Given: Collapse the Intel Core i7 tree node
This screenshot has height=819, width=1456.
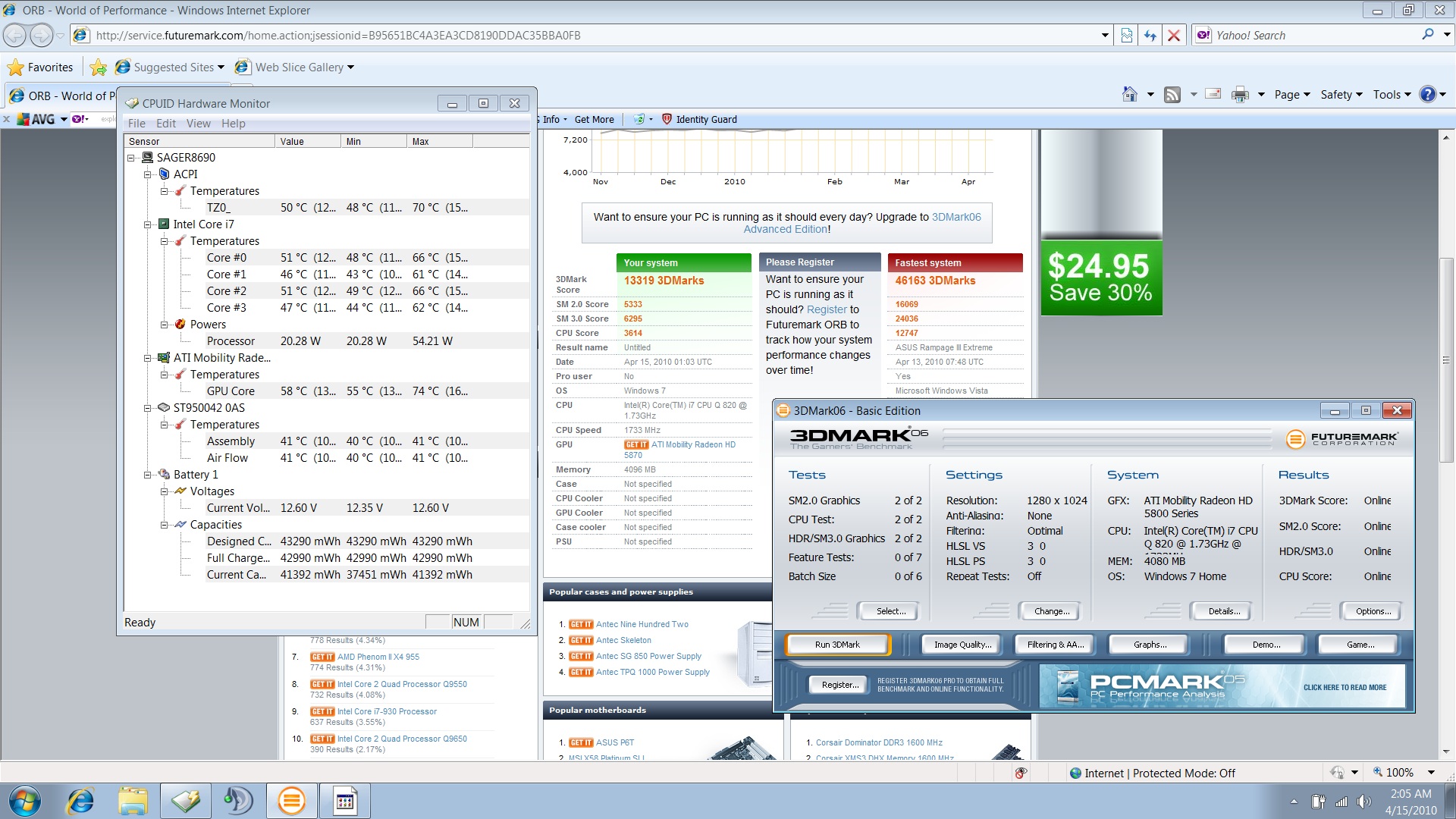Looking at the screenshot, I should (x=148, y=224).
